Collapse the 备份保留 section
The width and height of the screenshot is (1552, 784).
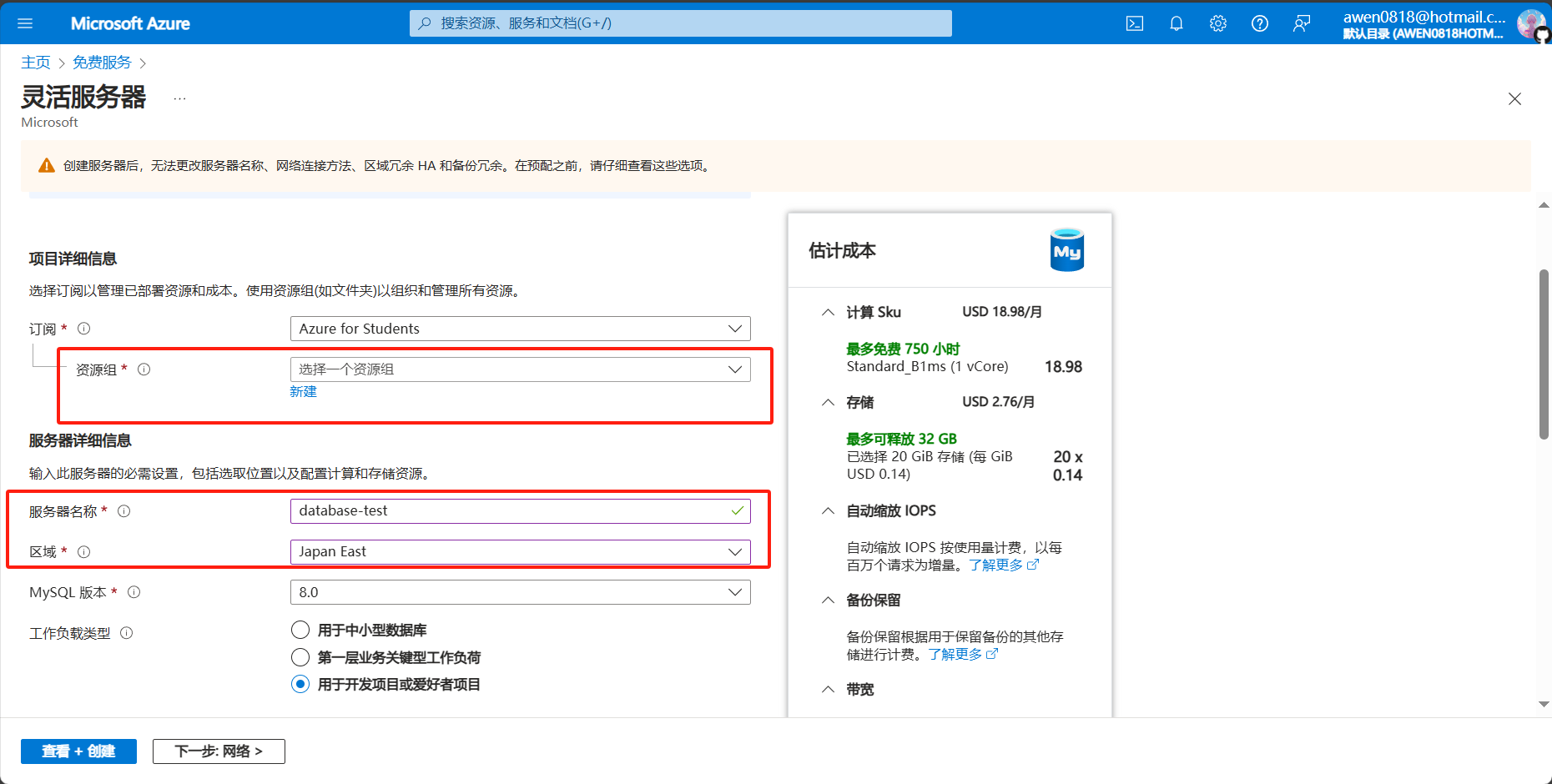coord(828,600)
